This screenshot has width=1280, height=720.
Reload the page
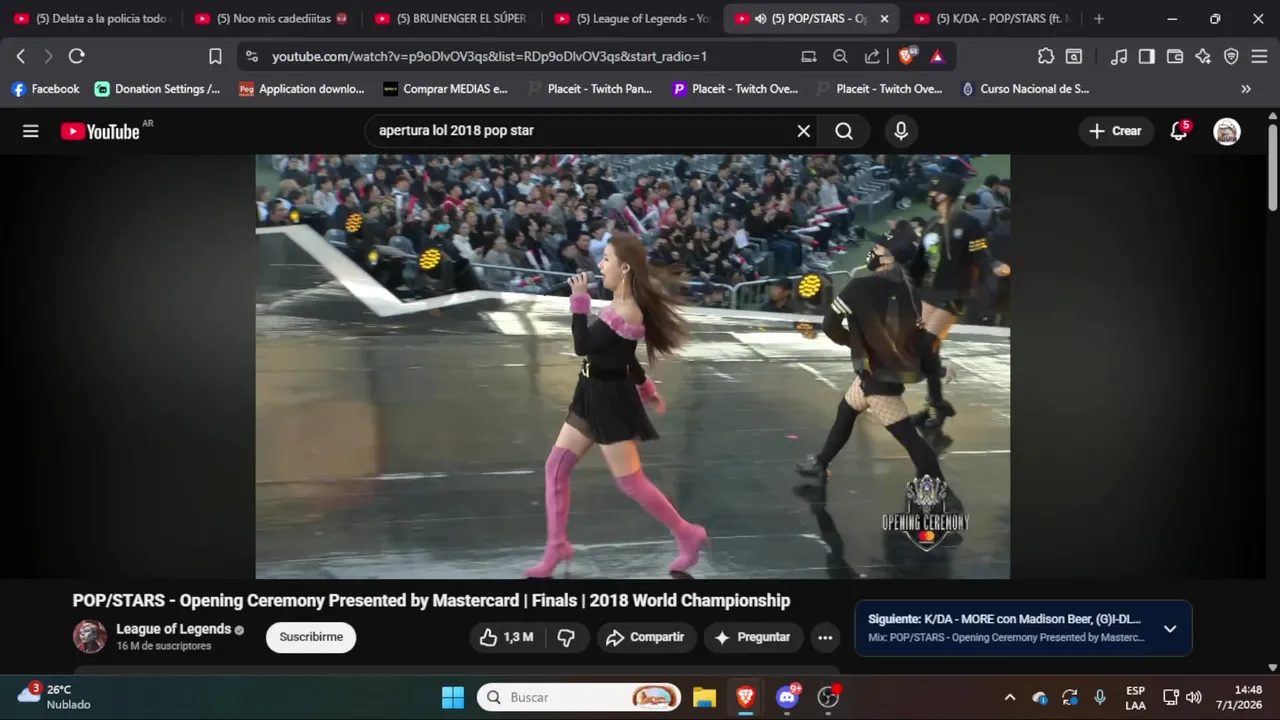pyautogui.click(x=76, y=56)
